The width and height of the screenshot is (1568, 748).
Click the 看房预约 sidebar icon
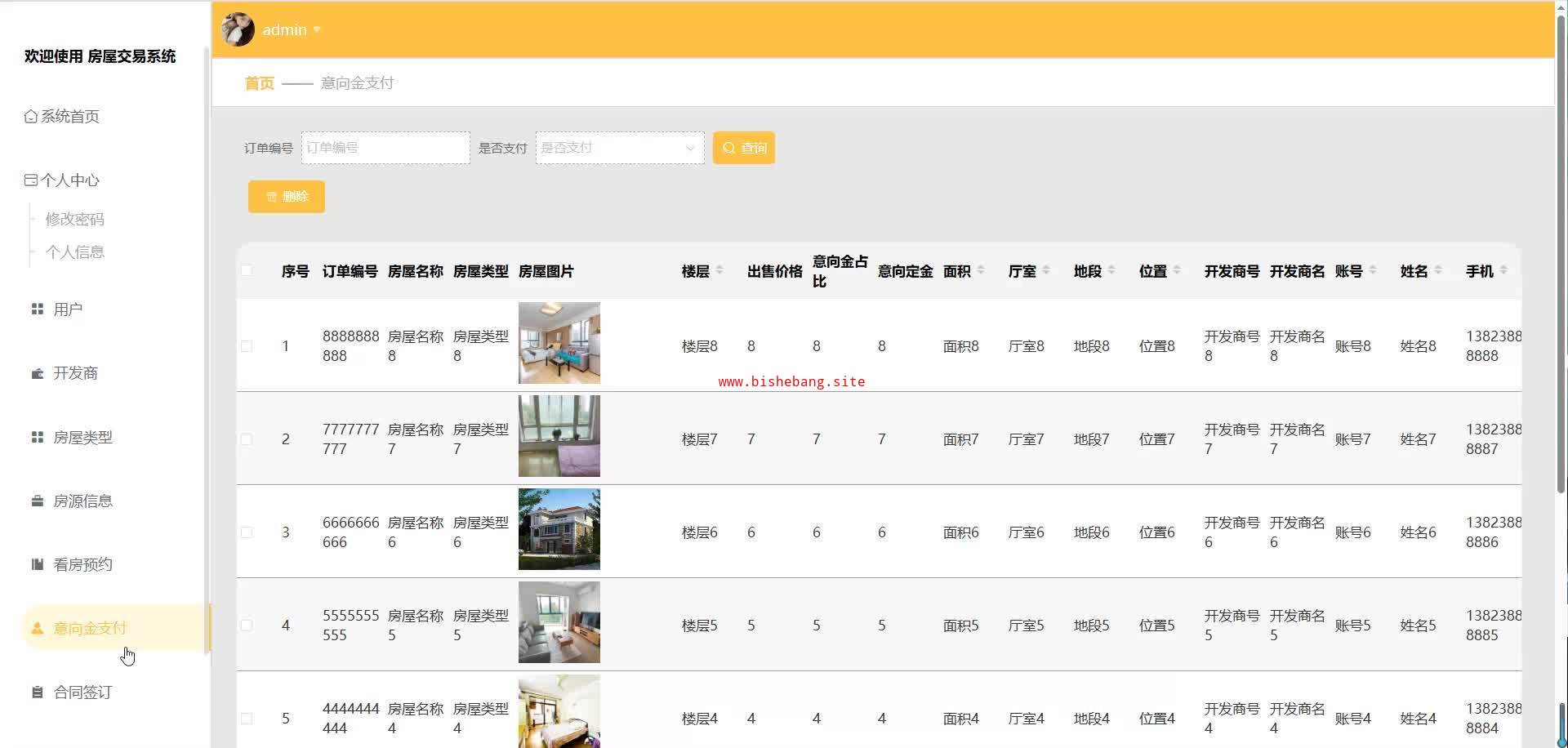click(38, 565)
